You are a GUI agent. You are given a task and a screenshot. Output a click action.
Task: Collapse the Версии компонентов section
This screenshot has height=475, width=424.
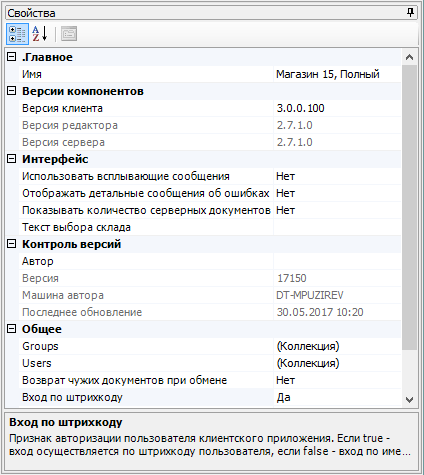tap(12, 91)
